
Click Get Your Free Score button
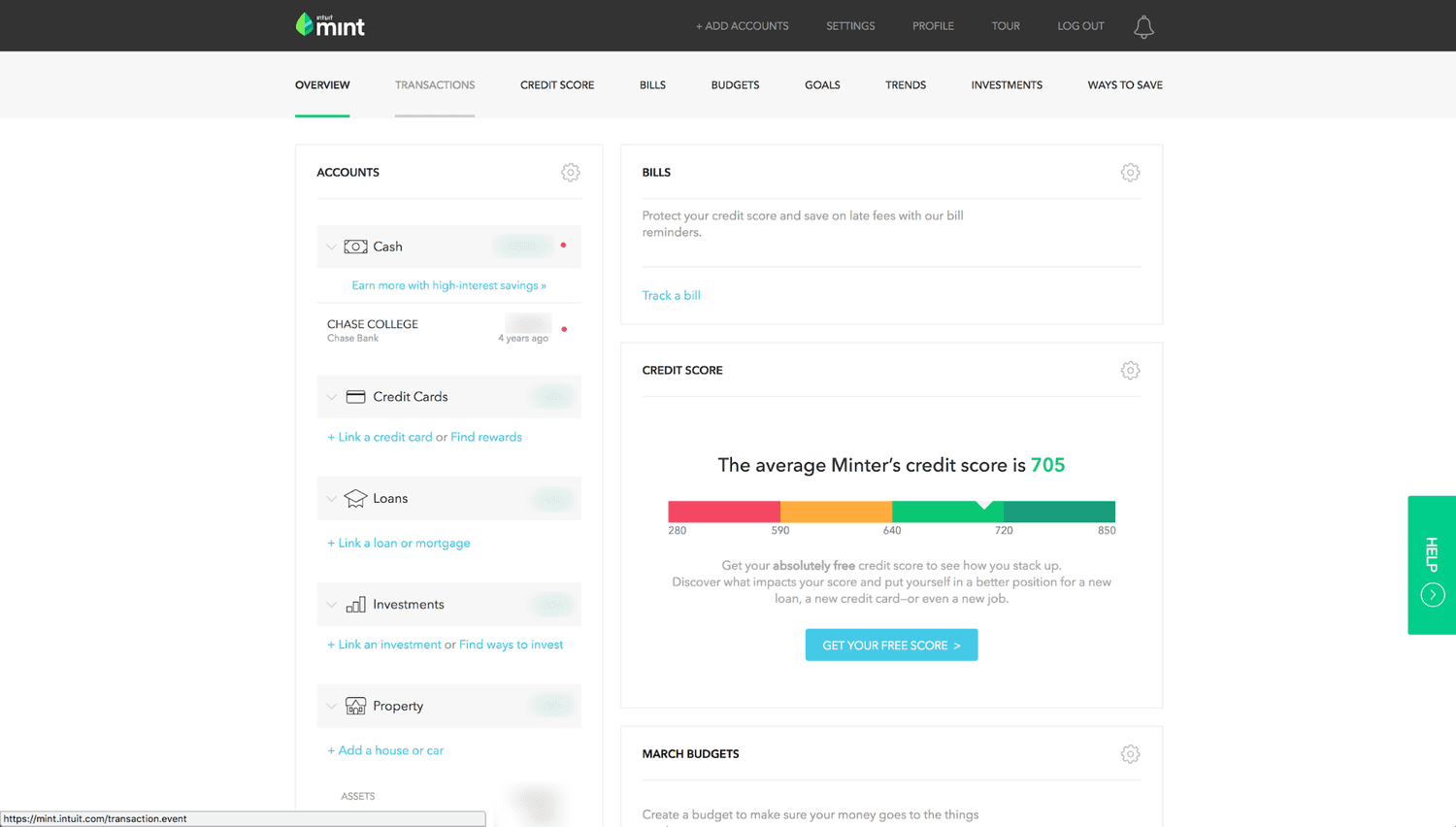coord(891,645)
